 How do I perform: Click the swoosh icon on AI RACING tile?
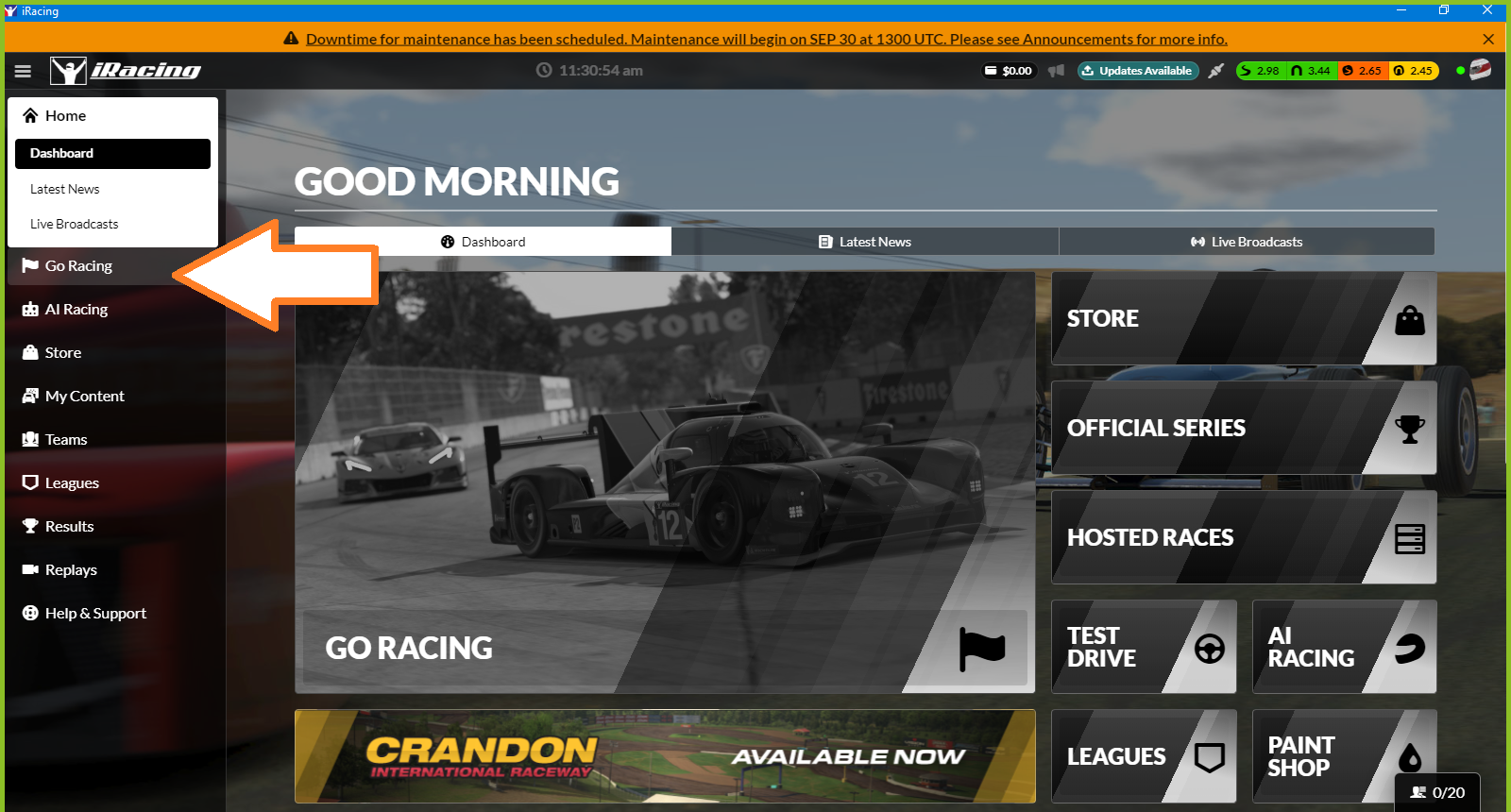pos(1410,649)
